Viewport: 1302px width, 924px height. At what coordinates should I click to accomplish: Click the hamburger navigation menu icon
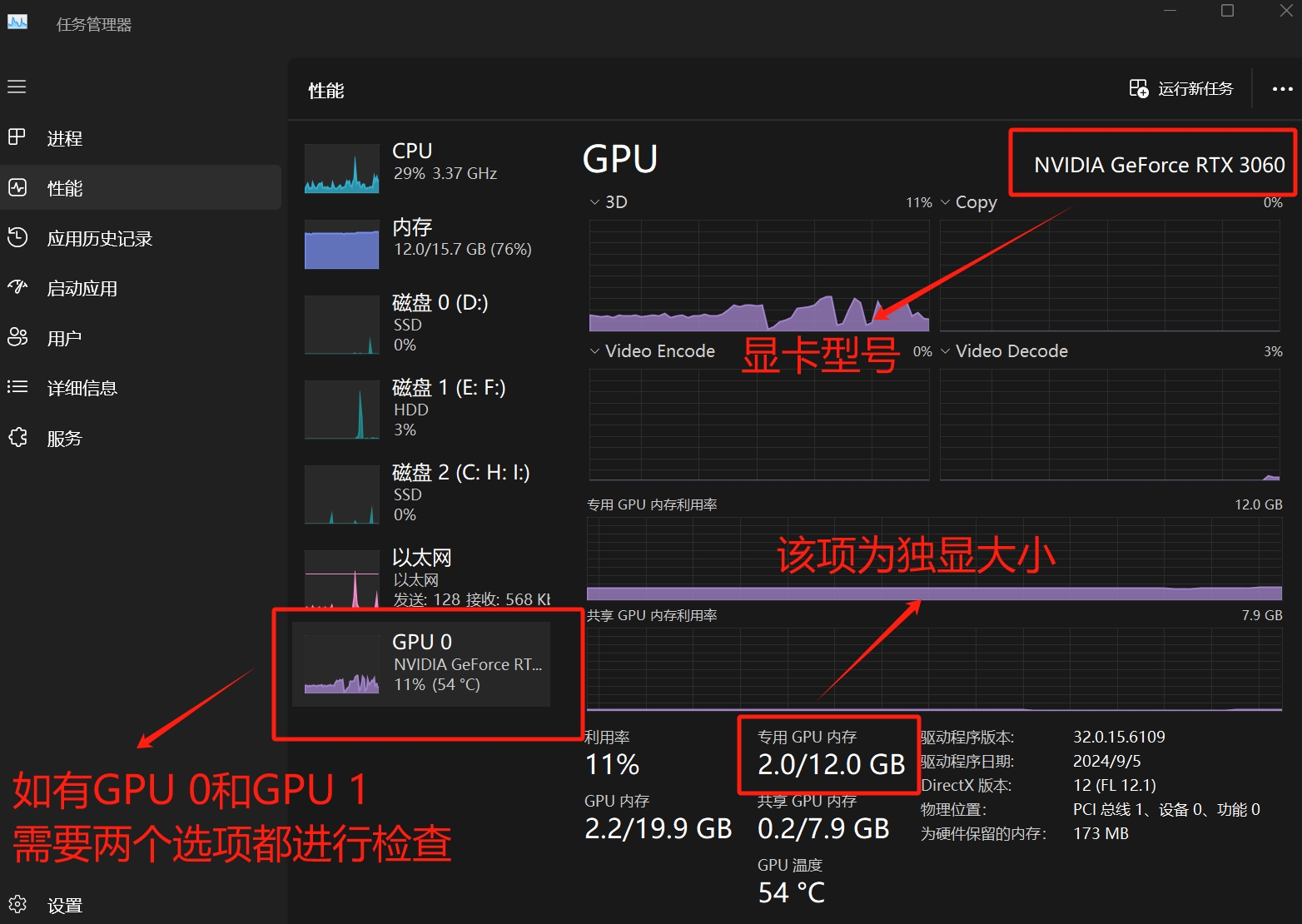click(x=17, y=87)
